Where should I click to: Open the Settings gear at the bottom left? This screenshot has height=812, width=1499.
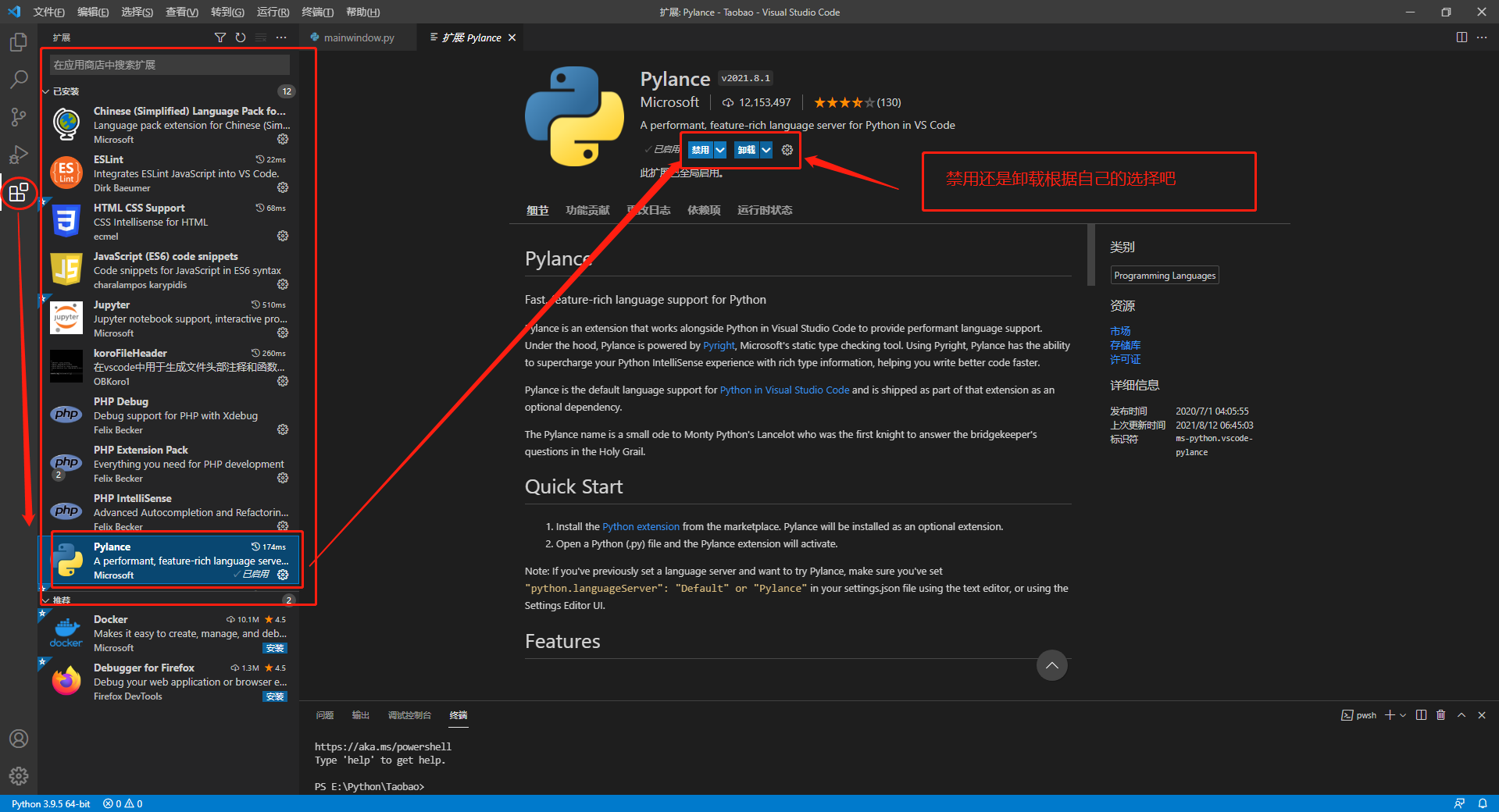[19, 776]
